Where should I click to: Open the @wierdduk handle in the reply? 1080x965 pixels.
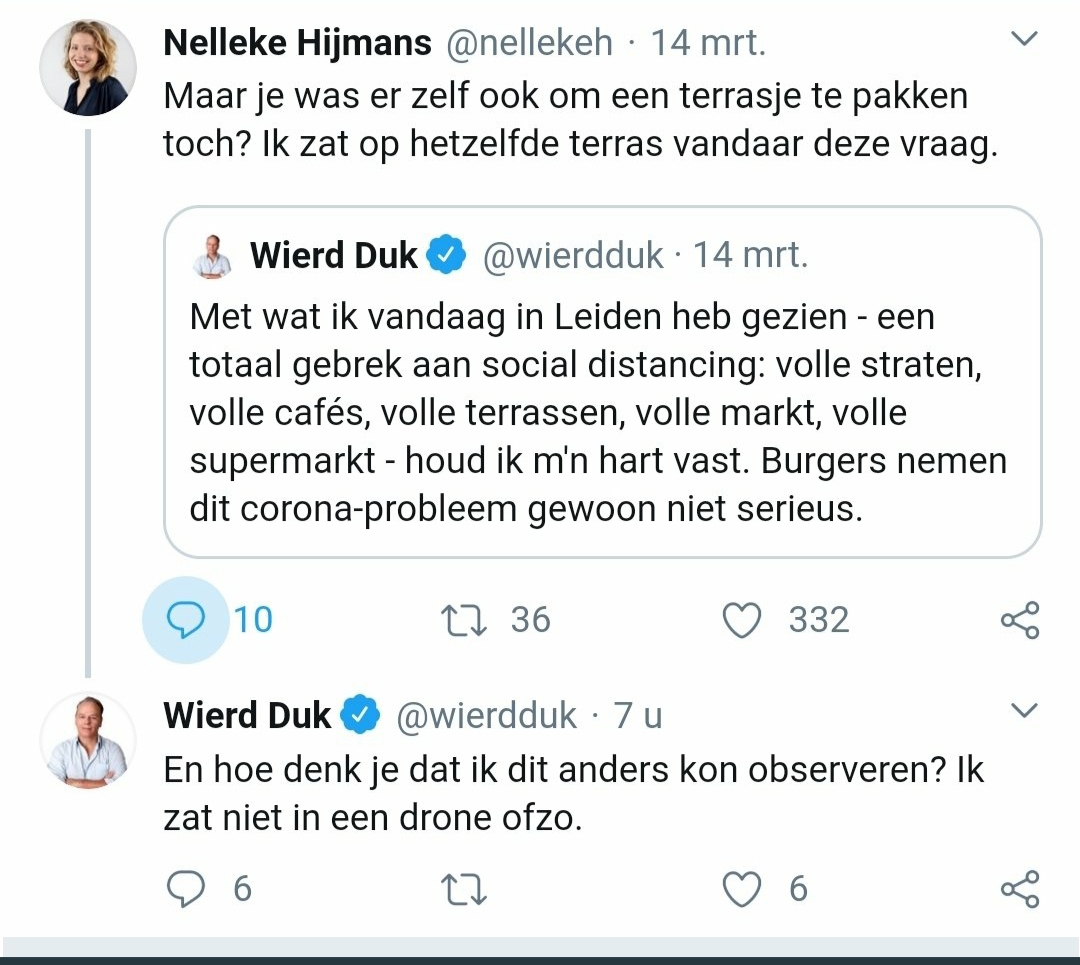point(487,715)
